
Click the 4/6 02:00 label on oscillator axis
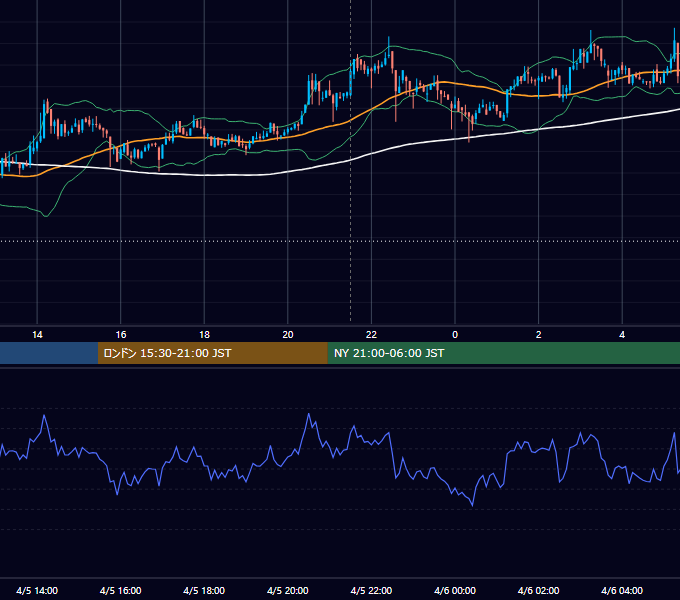click(538, 590)
